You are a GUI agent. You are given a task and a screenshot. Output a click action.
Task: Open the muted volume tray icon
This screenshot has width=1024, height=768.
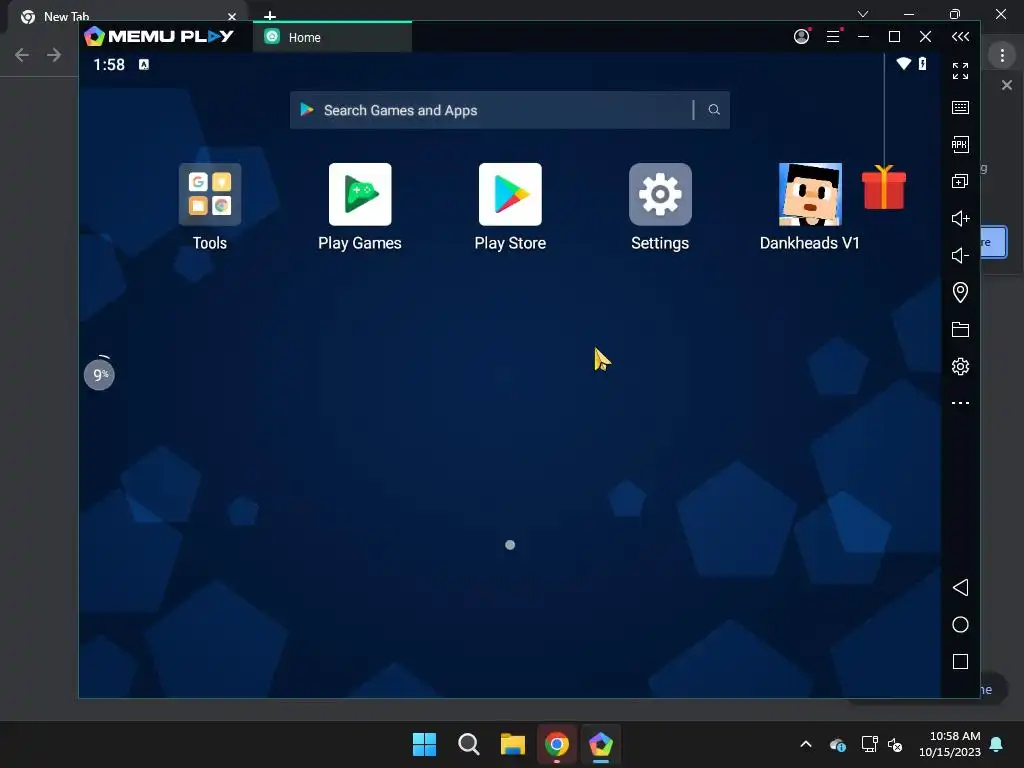[895, 744]
